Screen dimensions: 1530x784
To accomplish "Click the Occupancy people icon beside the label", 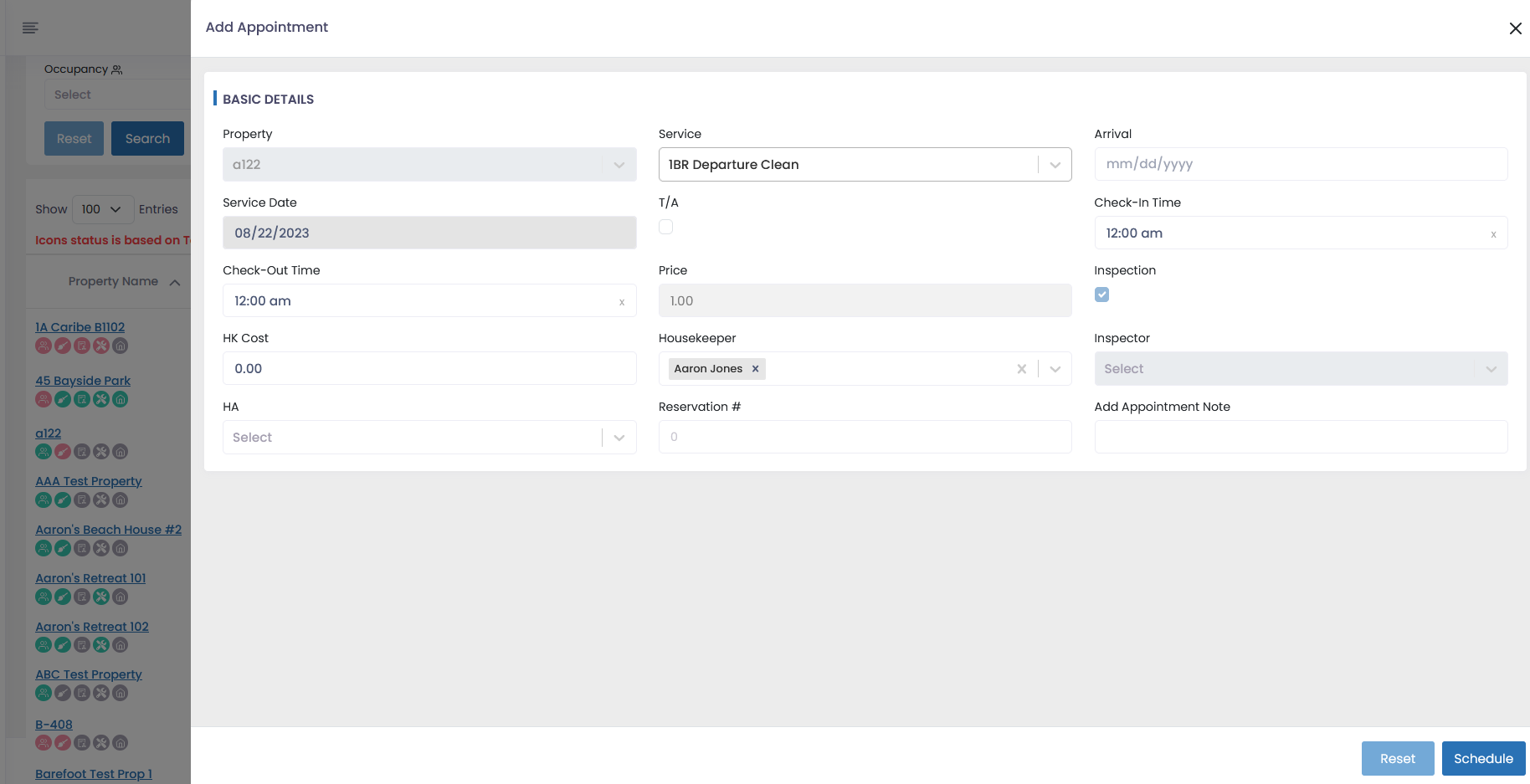I will point(117,69).
